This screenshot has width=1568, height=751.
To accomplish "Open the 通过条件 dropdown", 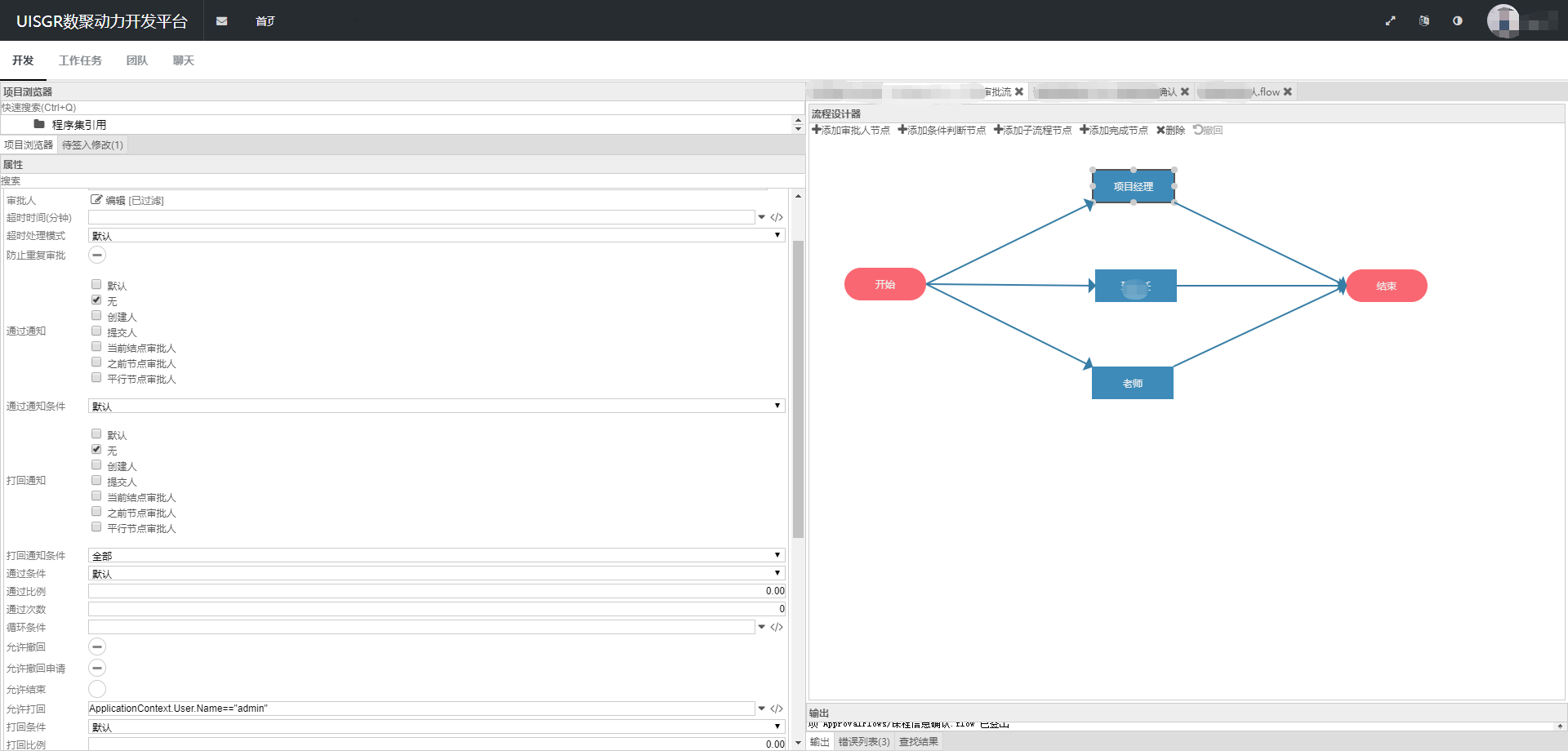I will click(x=436, y=574).
